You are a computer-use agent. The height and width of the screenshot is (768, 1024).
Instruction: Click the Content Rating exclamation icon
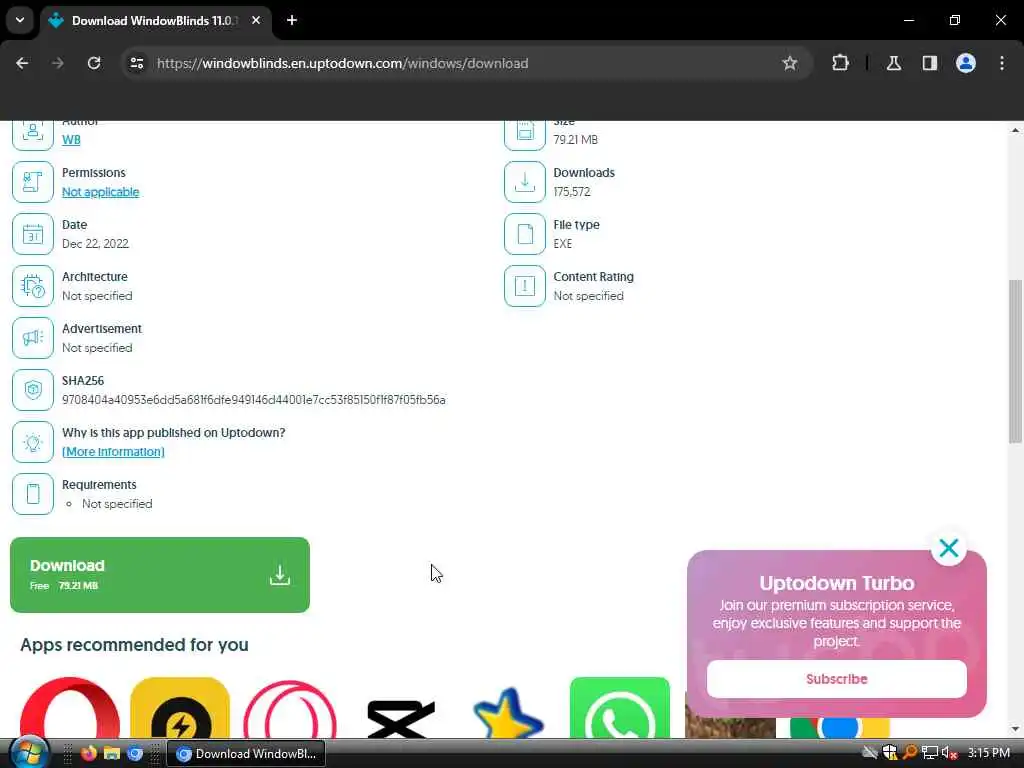[524, 286]
